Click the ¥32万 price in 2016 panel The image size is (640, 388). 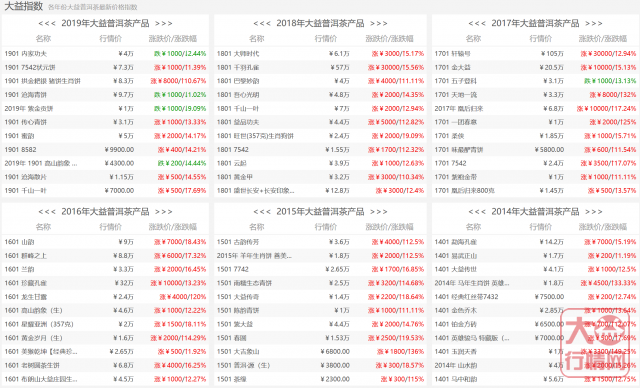pyautogui.click(x=124, y=283)
